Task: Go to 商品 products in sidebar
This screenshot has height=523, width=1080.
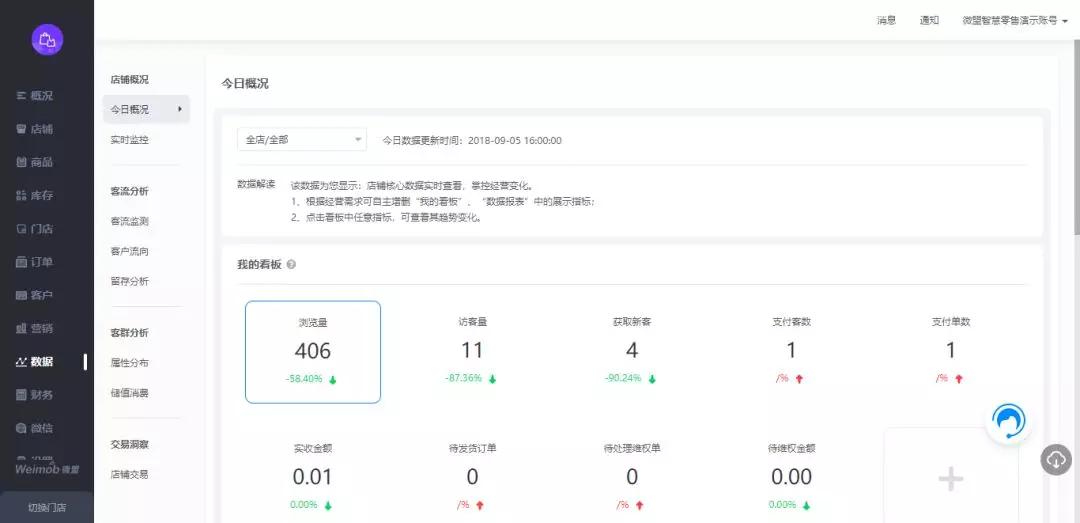Action: [35, 162]
